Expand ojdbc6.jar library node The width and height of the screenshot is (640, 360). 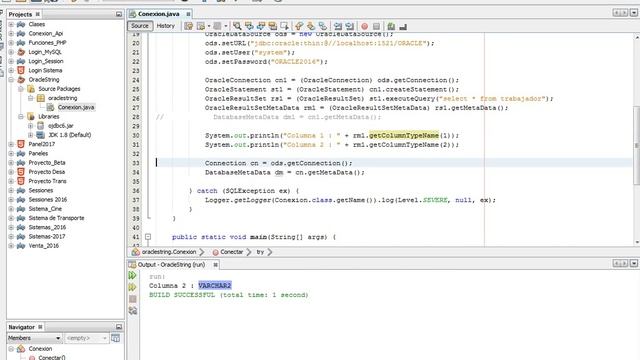[31, 126]
